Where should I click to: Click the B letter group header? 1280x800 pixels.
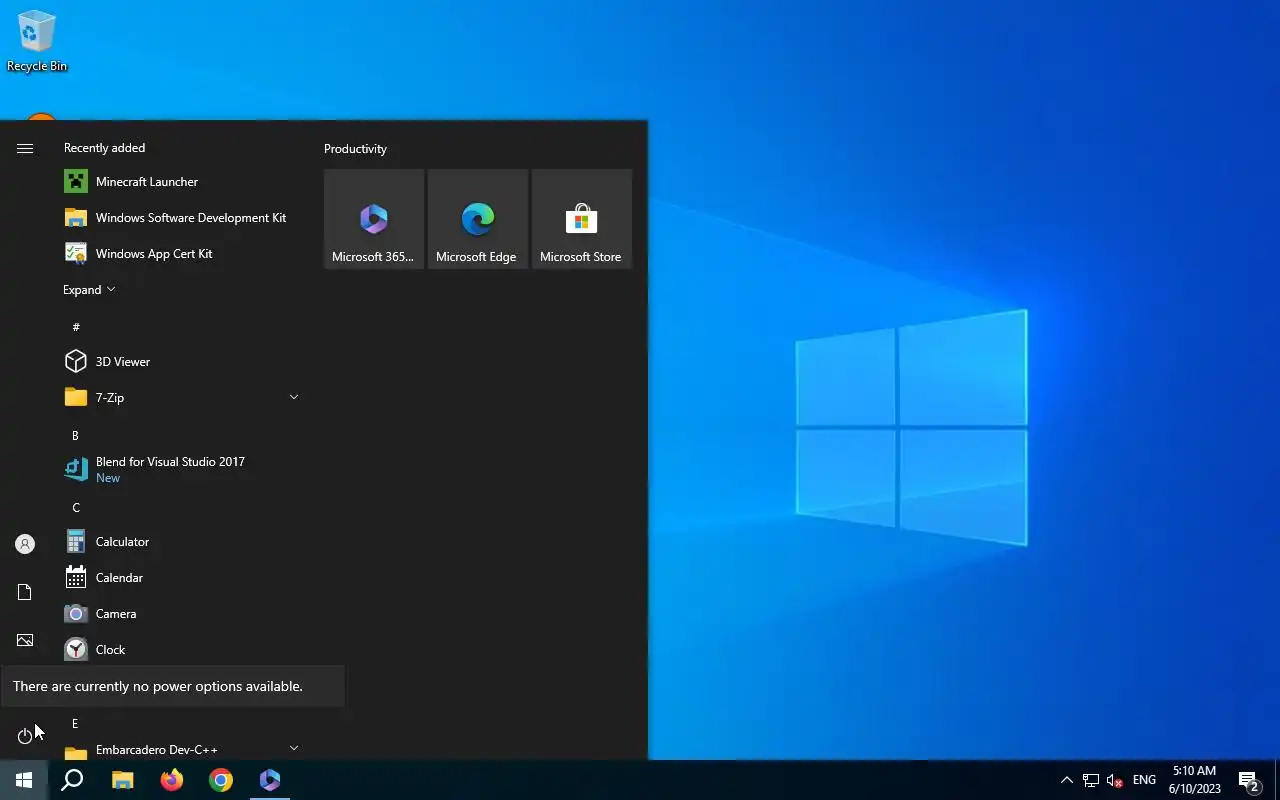click(75, 435)
